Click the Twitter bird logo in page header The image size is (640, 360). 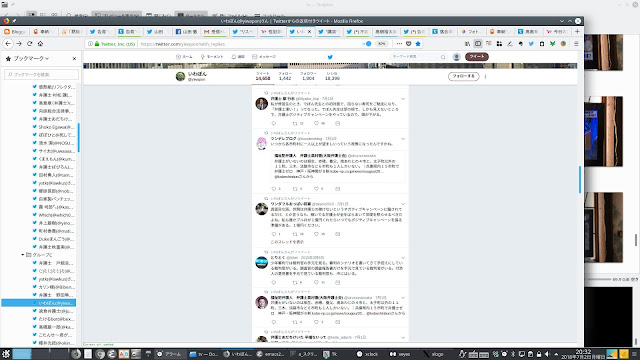pos(330,57)
